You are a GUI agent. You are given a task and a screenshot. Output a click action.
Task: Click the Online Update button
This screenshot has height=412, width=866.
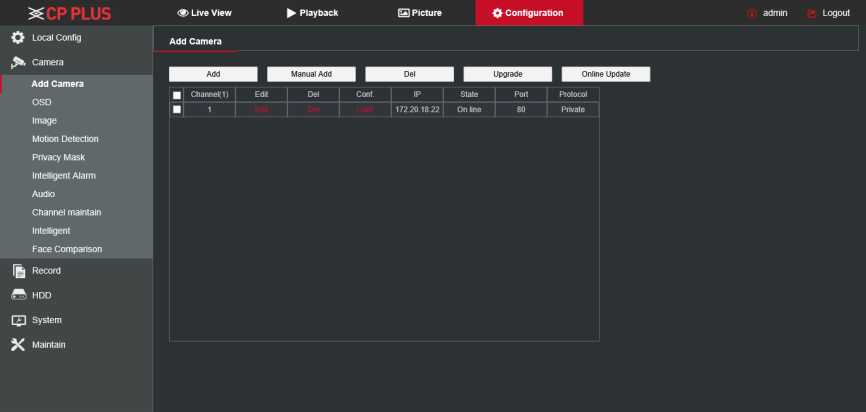606,74
